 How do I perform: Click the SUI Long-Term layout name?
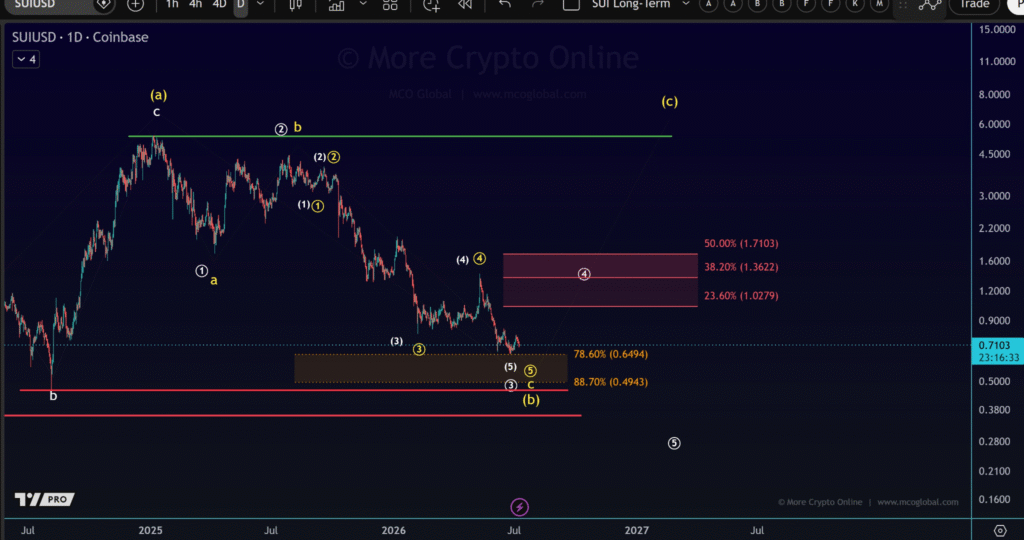(631, 5)
